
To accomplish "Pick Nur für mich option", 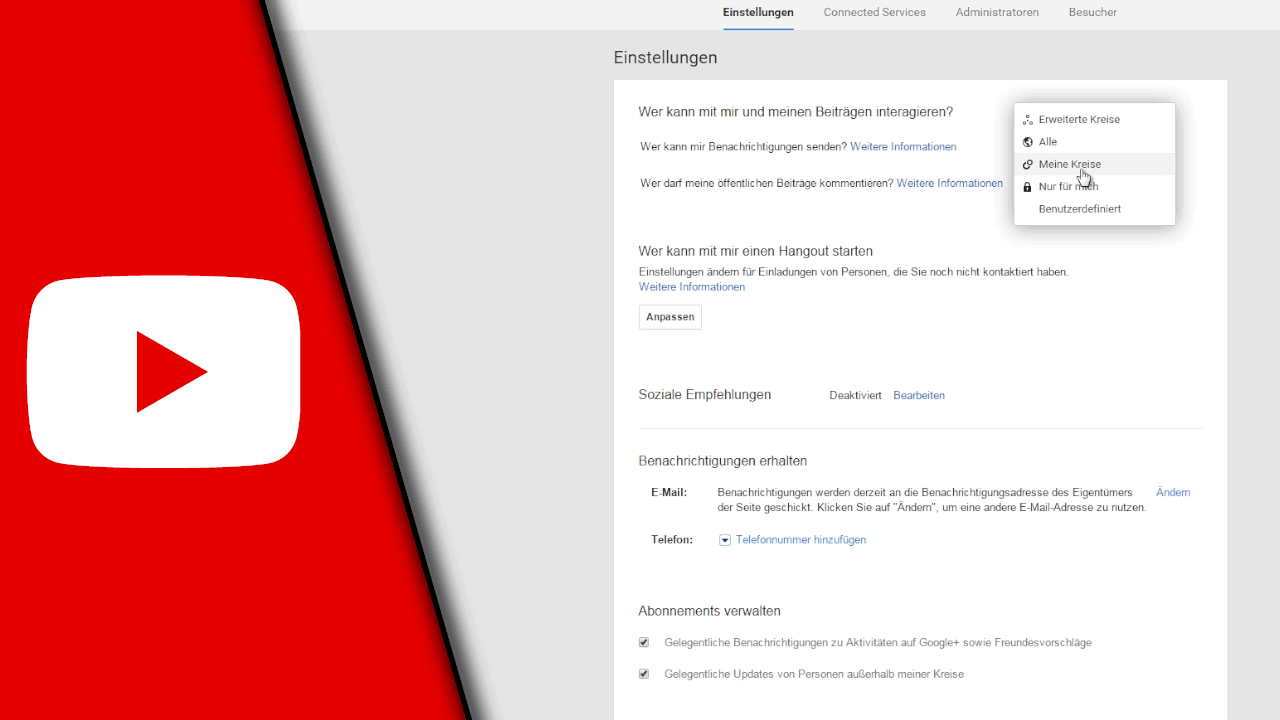I will pyautogui.click(x=1095, y=187).
